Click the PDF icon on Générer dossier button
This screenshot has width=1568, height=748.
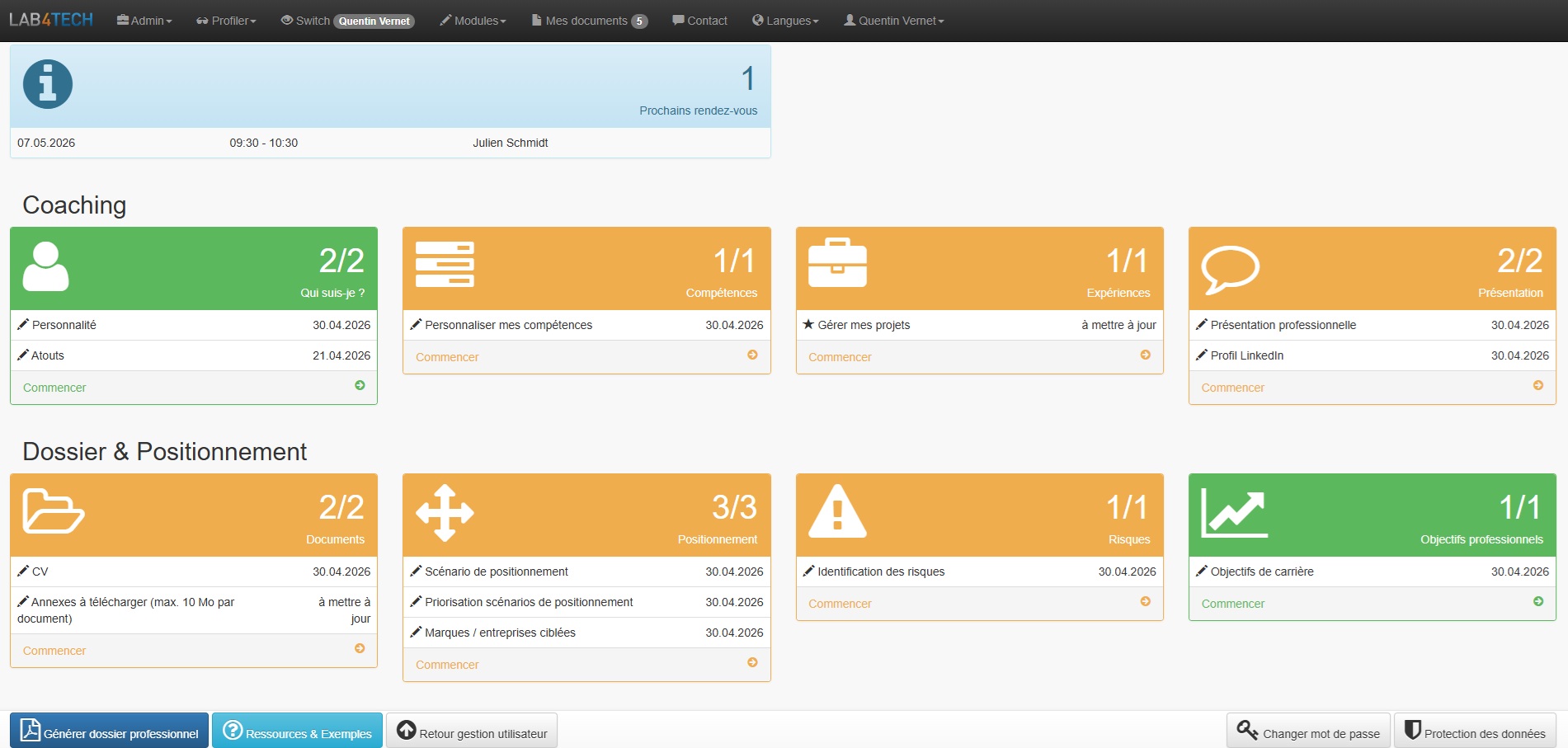(x=31, y=730)
